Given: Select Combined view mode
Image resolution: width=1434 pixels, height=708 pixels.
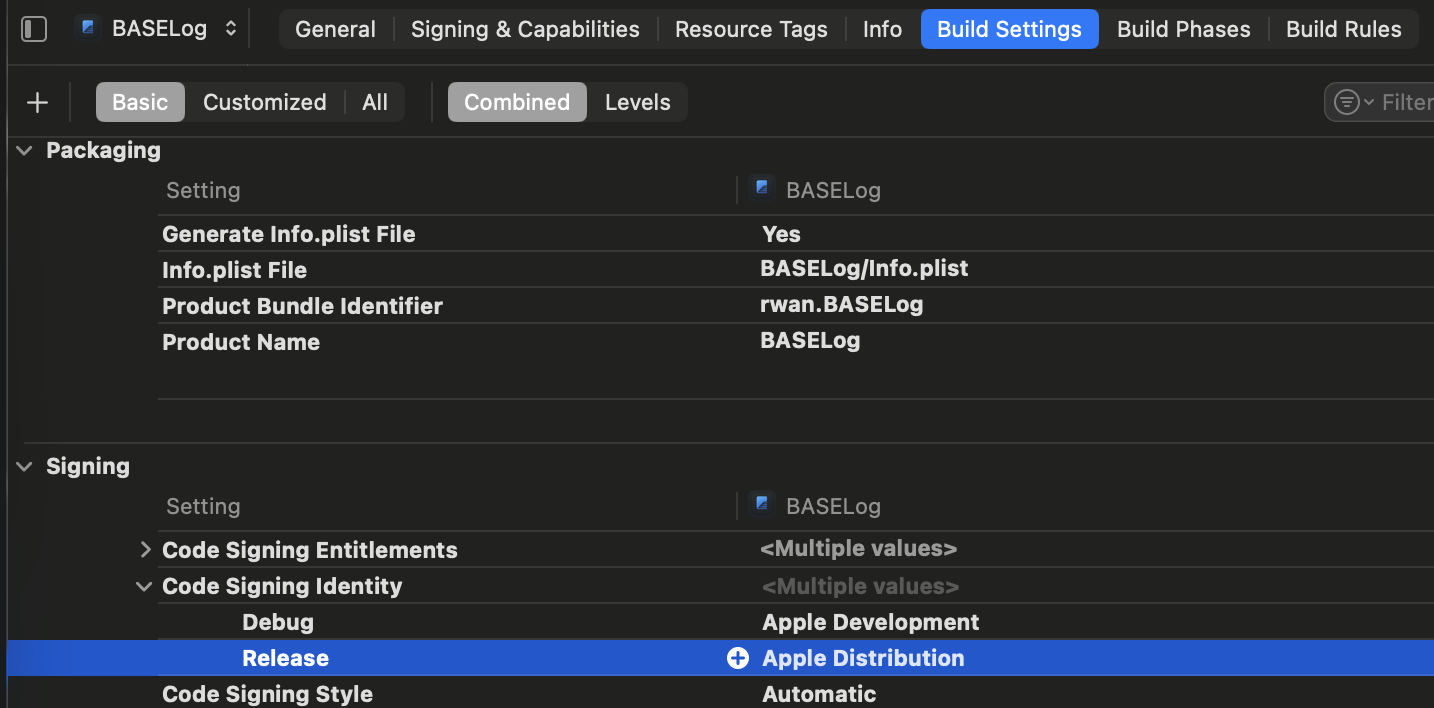Looking at the screenshot, I should click(x=516, y=102).
